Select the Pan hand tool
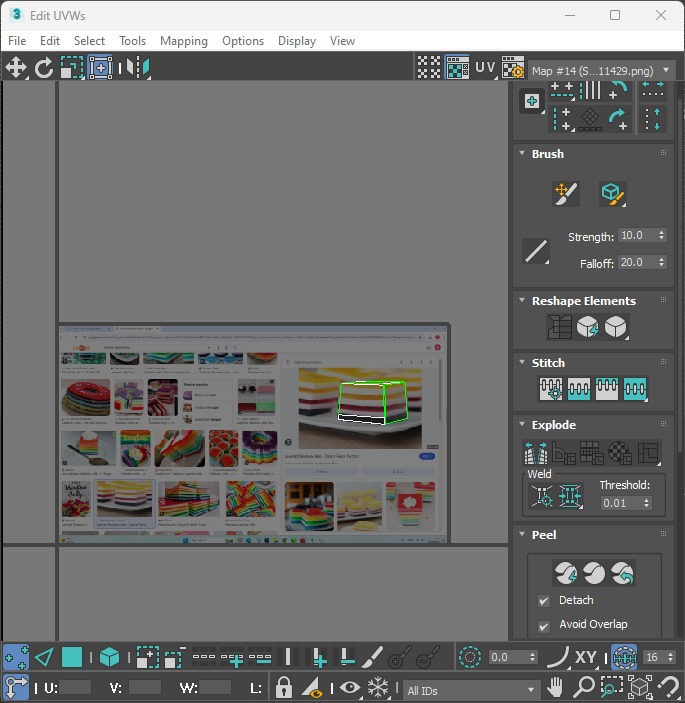The image size is (685, 703). coord(555,687)
